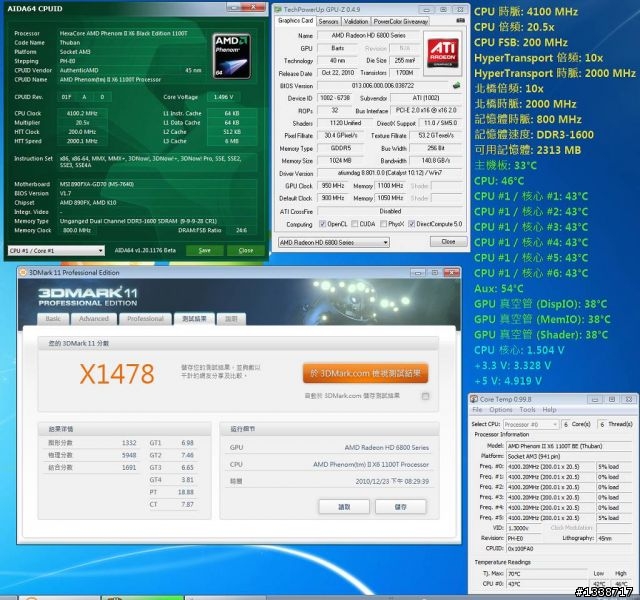
Task: Click the GPU-Z Name field
Action: coord(368,36)
